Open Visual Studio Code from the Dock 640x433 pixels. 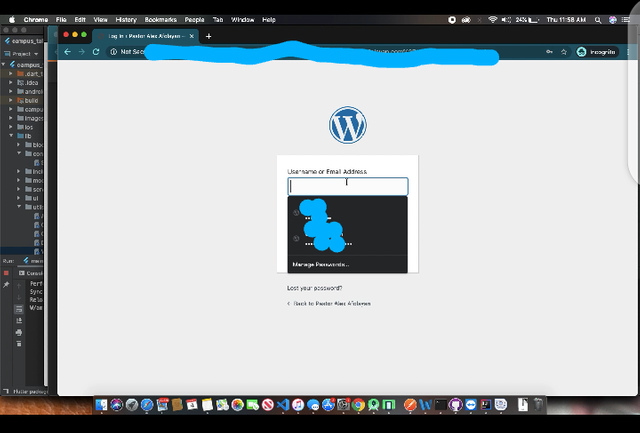pyautogui.click(x=283, y=405)
